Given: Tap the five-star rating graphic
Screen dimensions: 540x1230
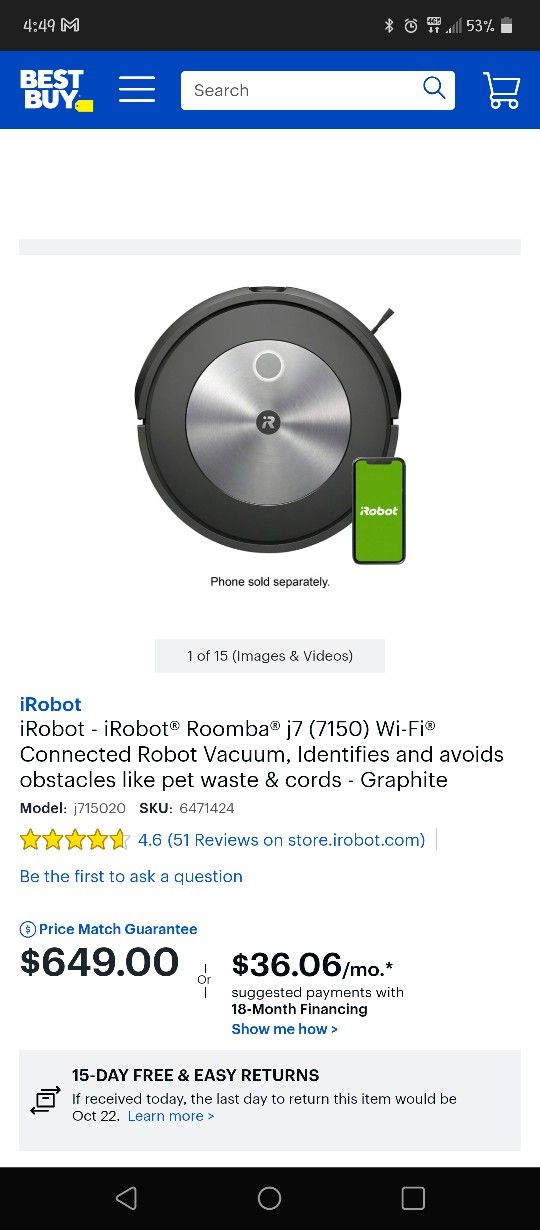Looking at the screenshot, I should pyautogui.click(x=75, y=840).
